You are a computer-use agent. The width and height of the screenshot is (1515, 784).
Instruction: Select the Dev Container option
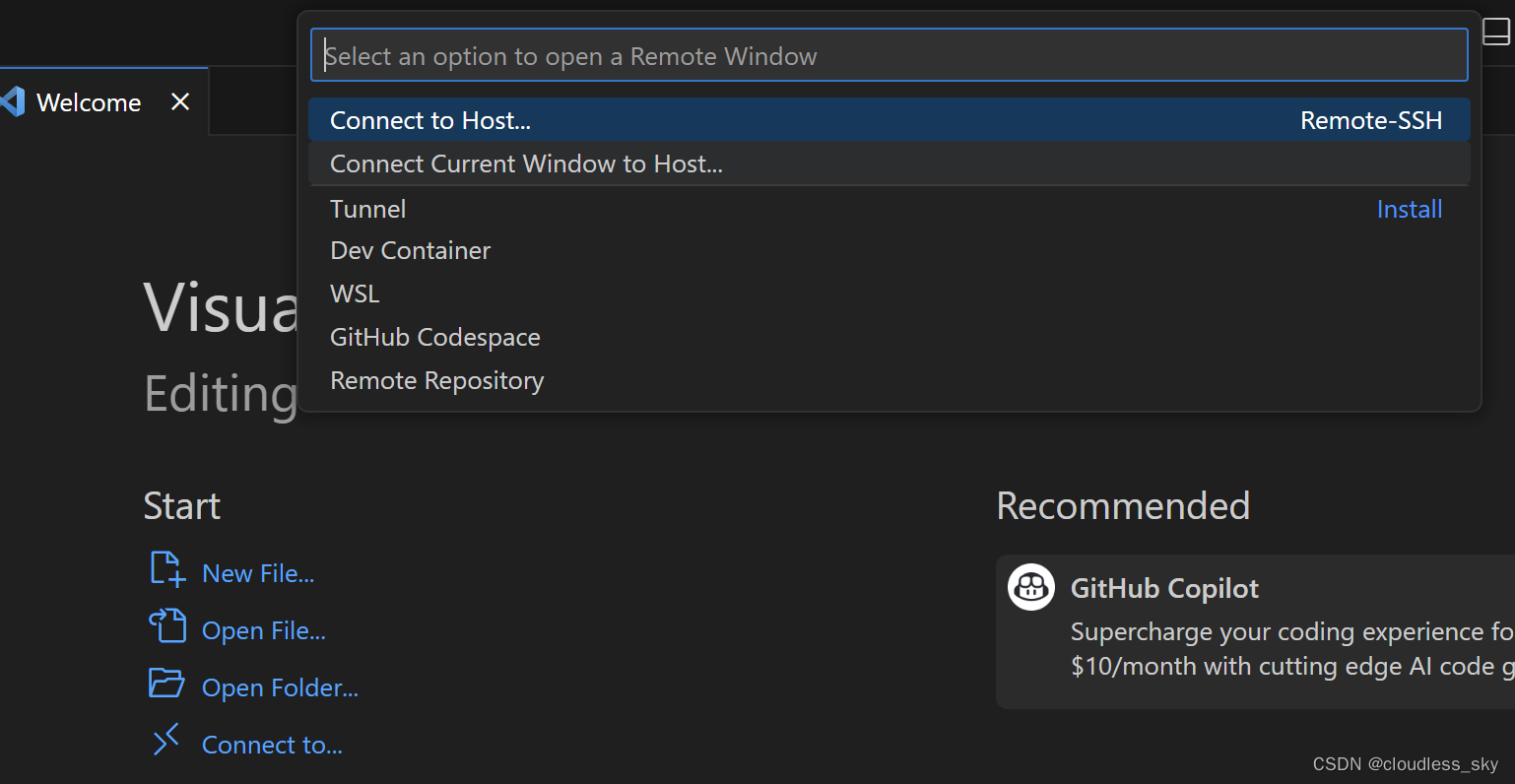coord(889,250)
